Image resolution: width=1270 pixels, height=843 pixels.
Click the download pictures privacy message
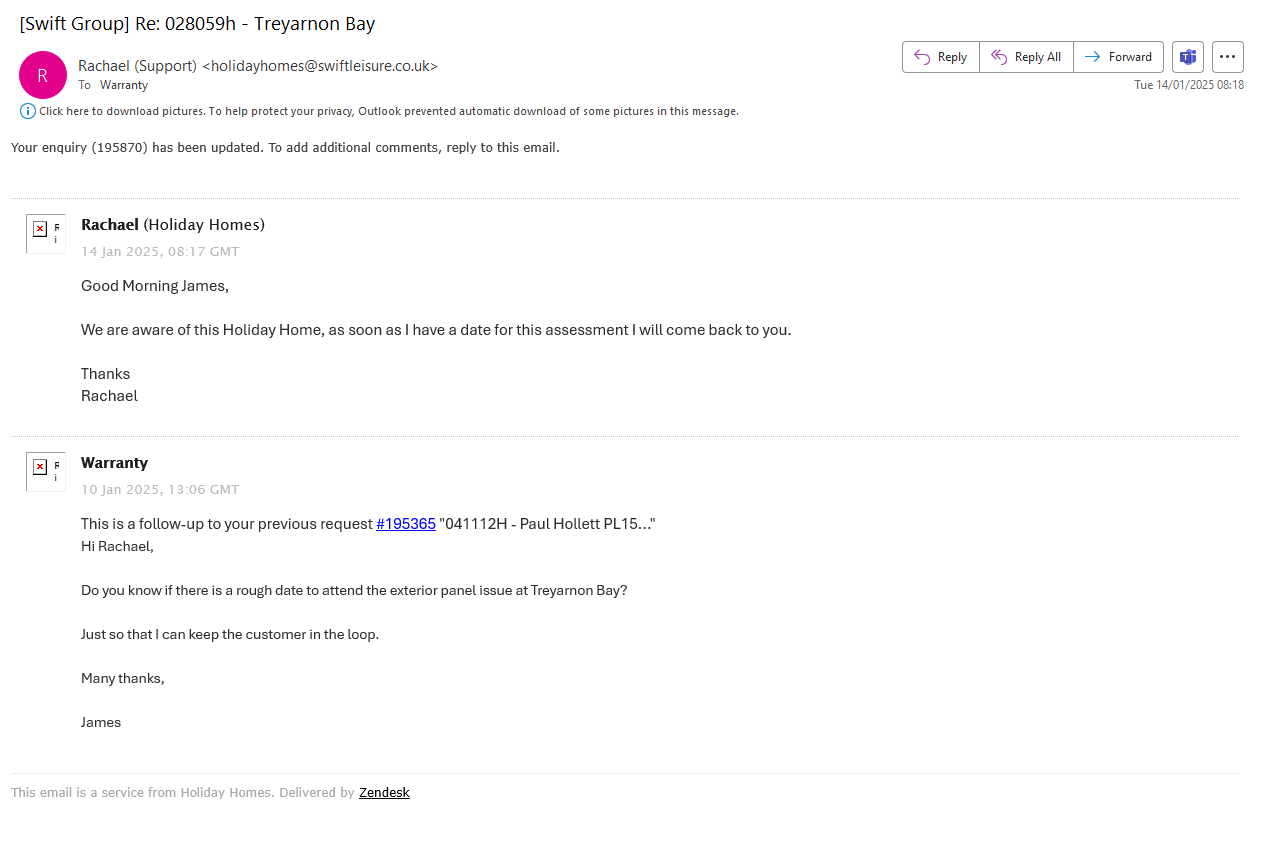point(389,111)
